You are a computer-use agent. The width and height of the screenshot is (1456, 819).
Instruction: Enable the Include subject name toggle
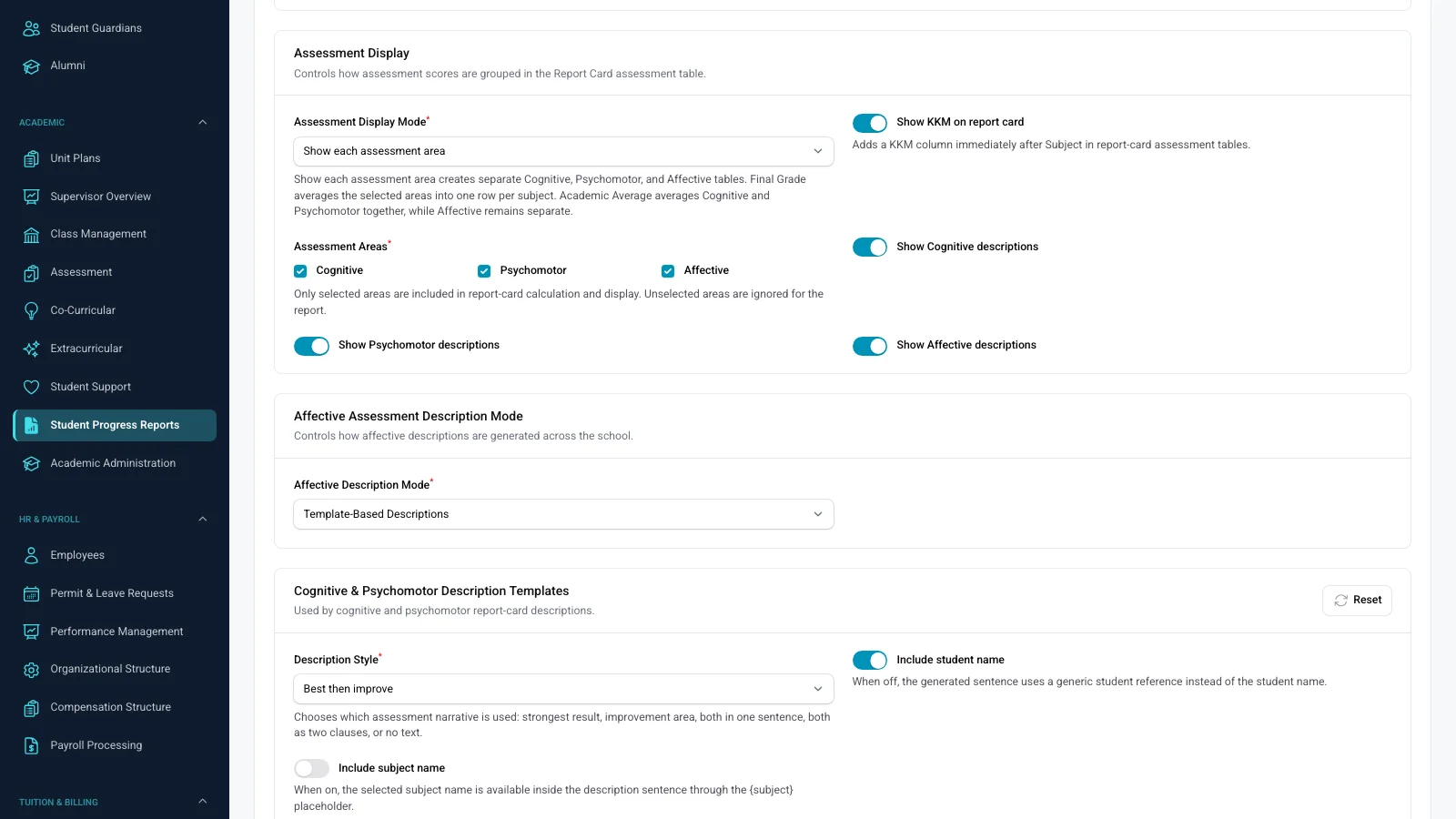(311, 768)
